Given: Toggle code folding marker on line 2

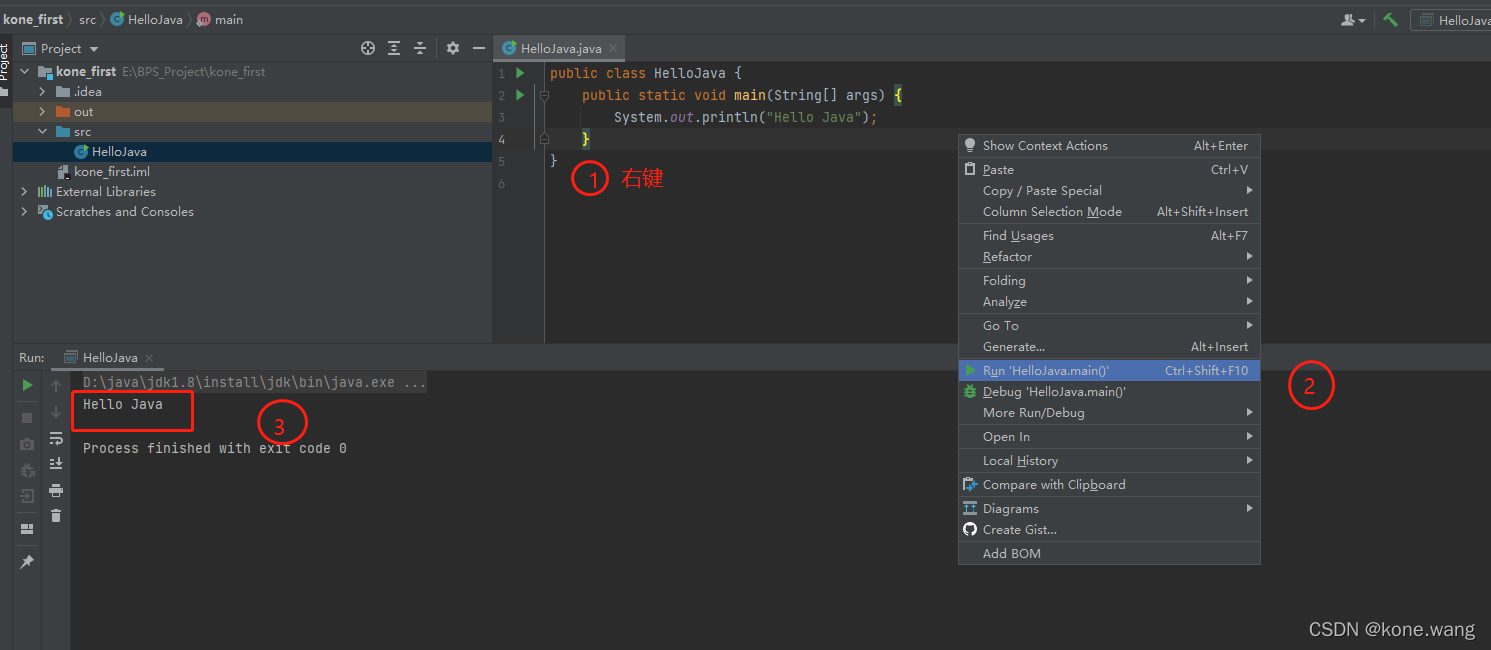Looking at the screenshot, I should point(544,96).
